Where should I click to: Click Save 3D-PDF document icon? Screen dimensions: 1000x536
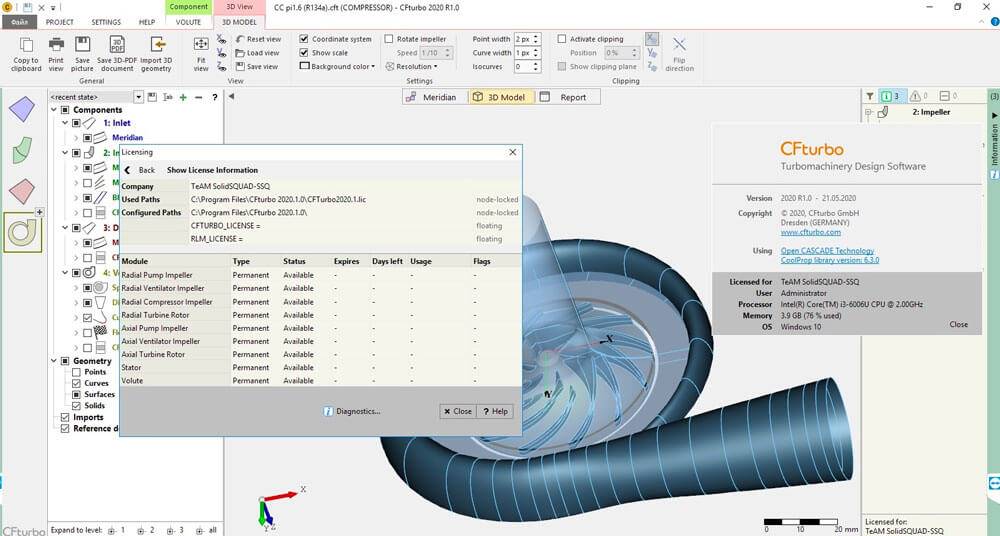(x=116, y=45)
